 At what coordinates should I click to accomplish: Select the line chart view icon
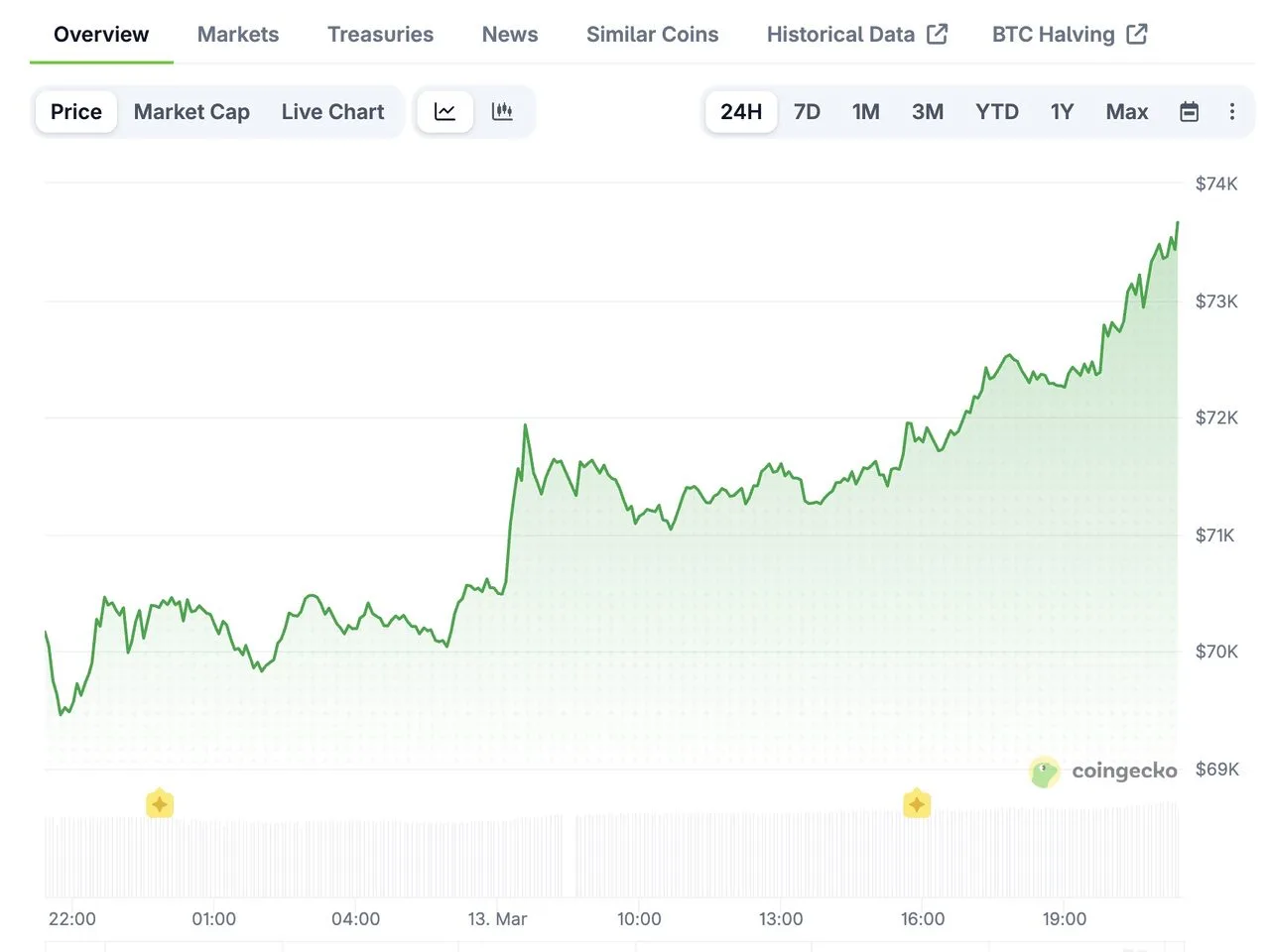click(444, 111)
